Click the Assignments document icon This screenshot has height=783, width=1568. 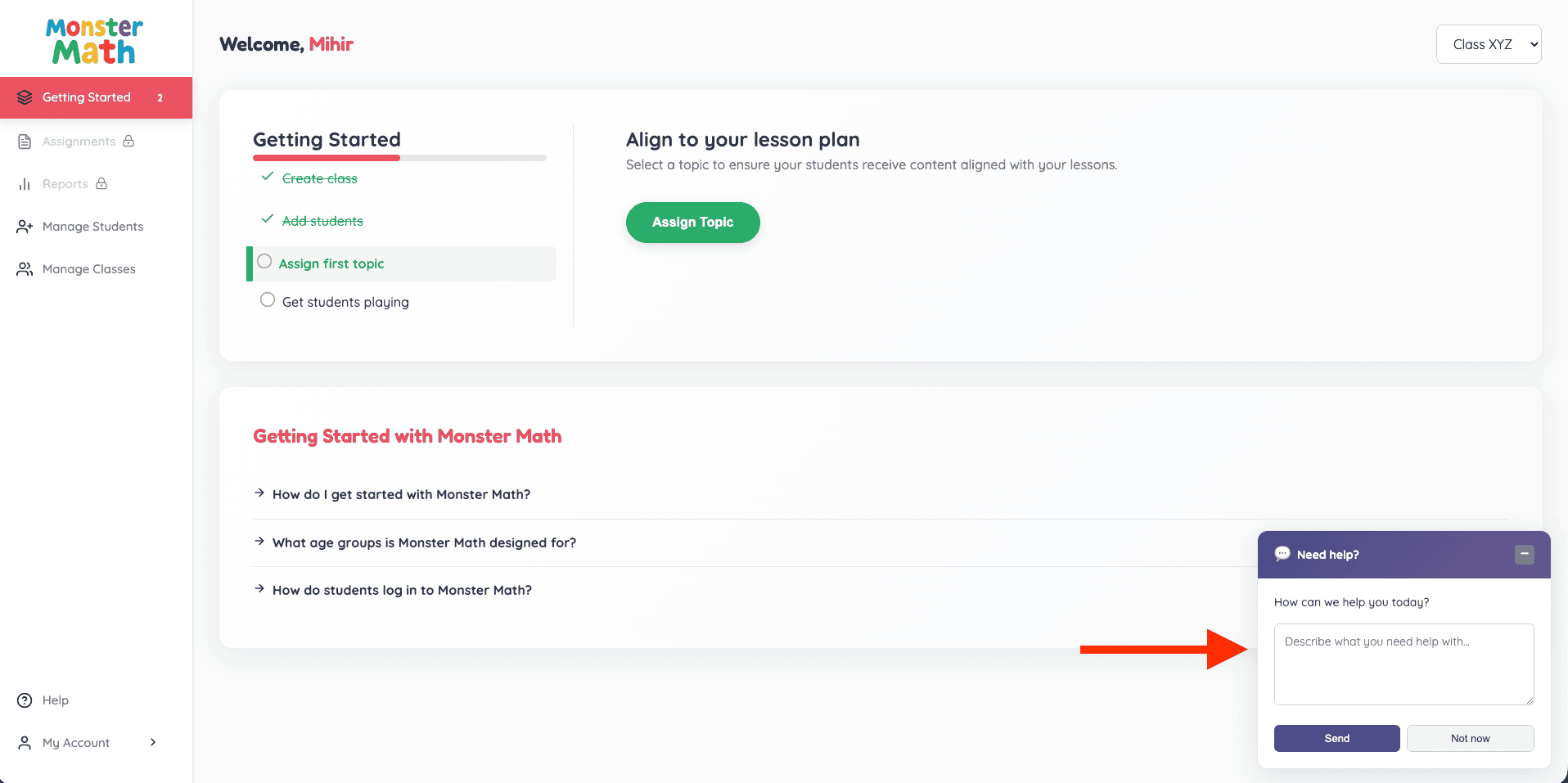25,142
